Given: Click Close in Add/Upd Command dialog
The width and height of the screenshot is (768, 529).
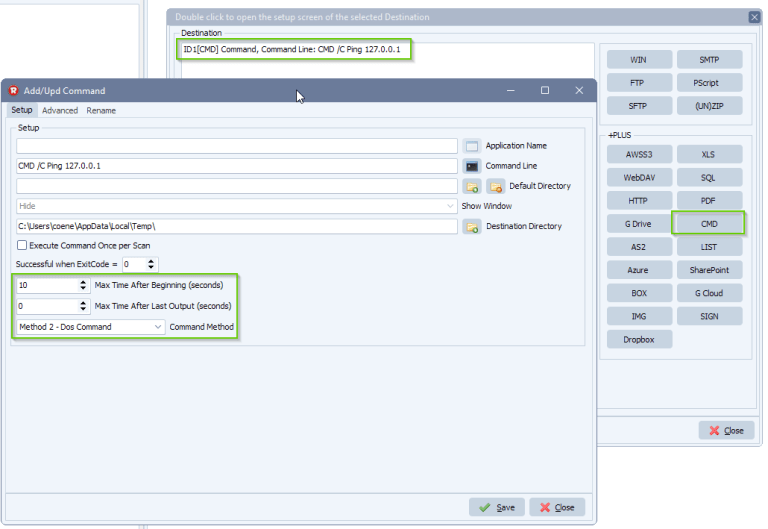Looking at the screenshot, I should (557, 507).
